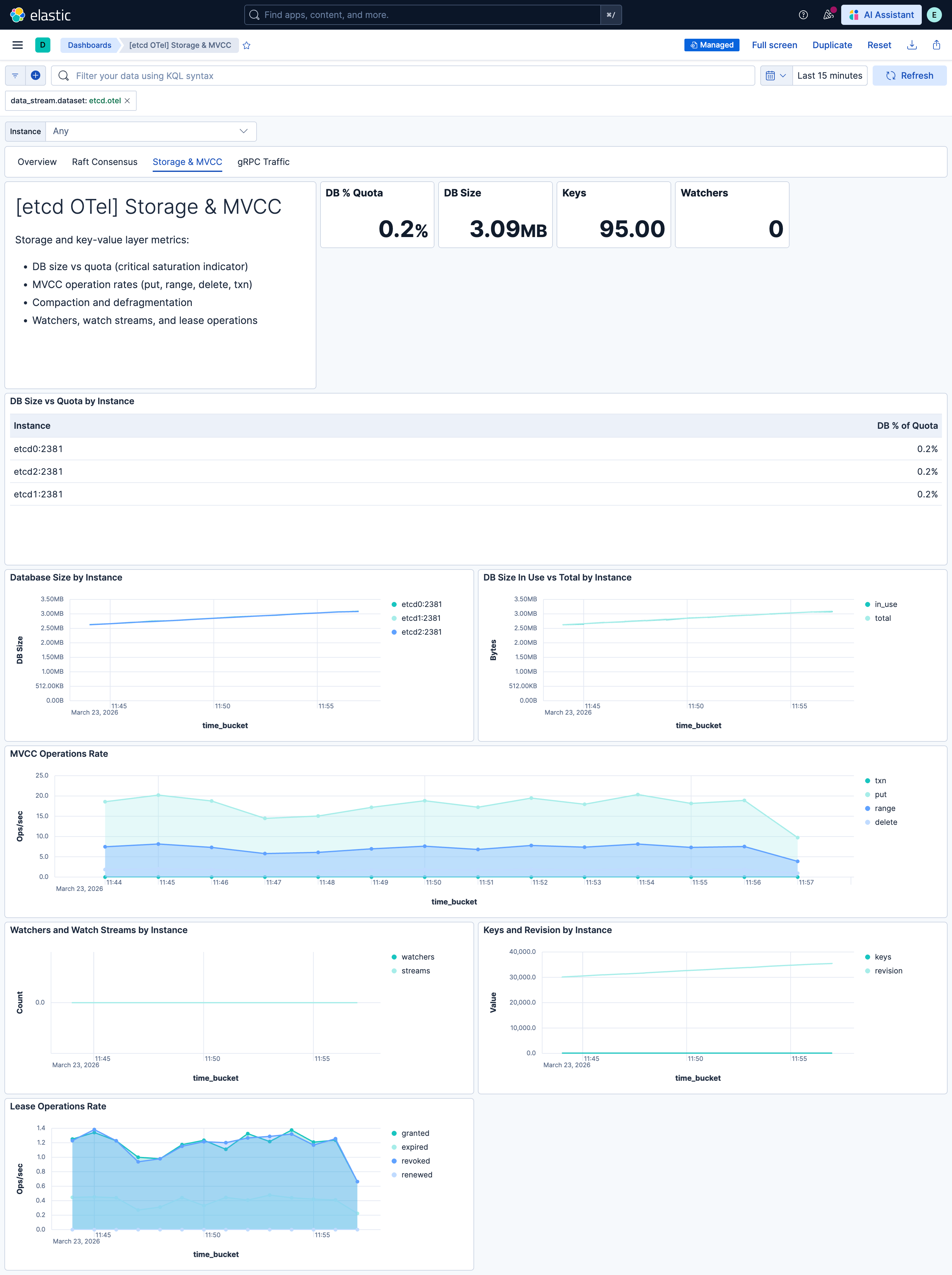The image size is (952, 1275).
Task: Click the download dashboard icon
Action: click(x=912, y=45)
